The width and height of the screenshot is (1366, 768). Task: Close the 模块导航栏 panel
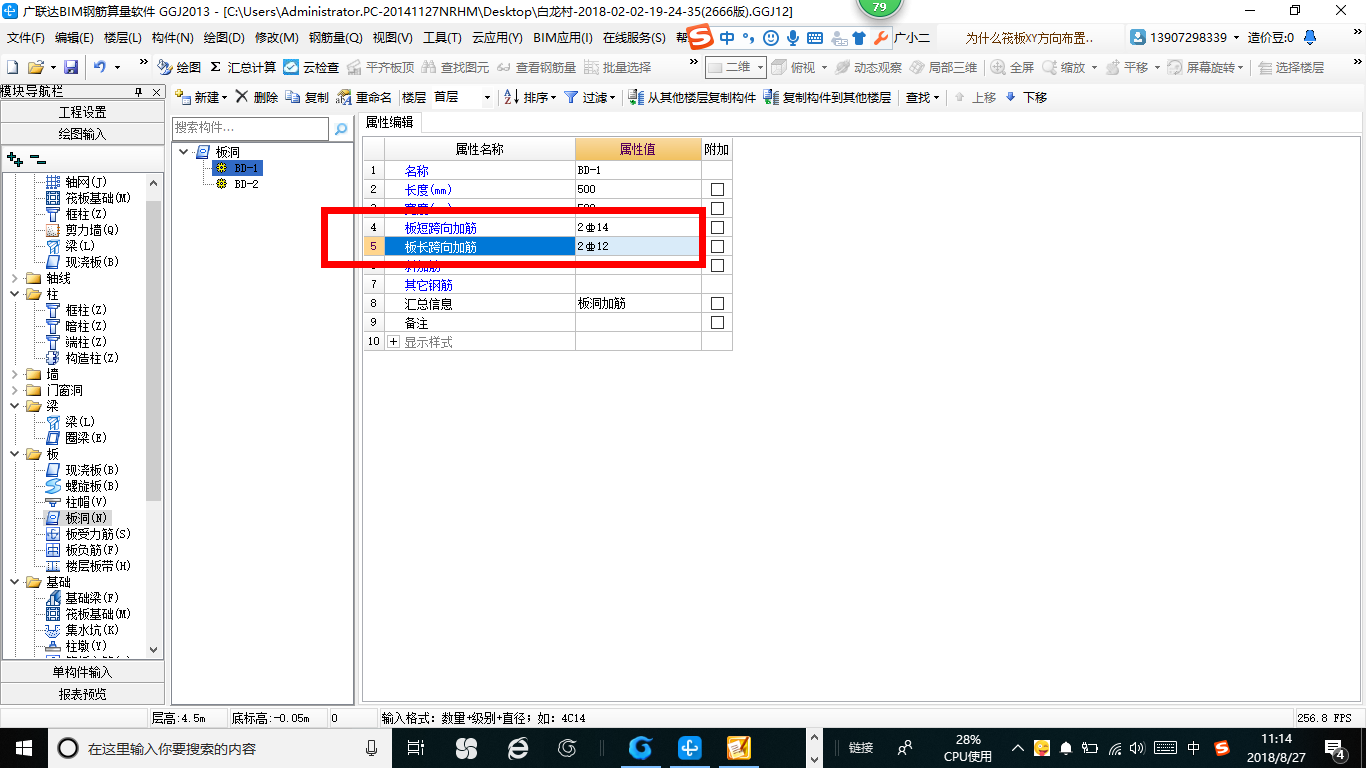[157, 92]
